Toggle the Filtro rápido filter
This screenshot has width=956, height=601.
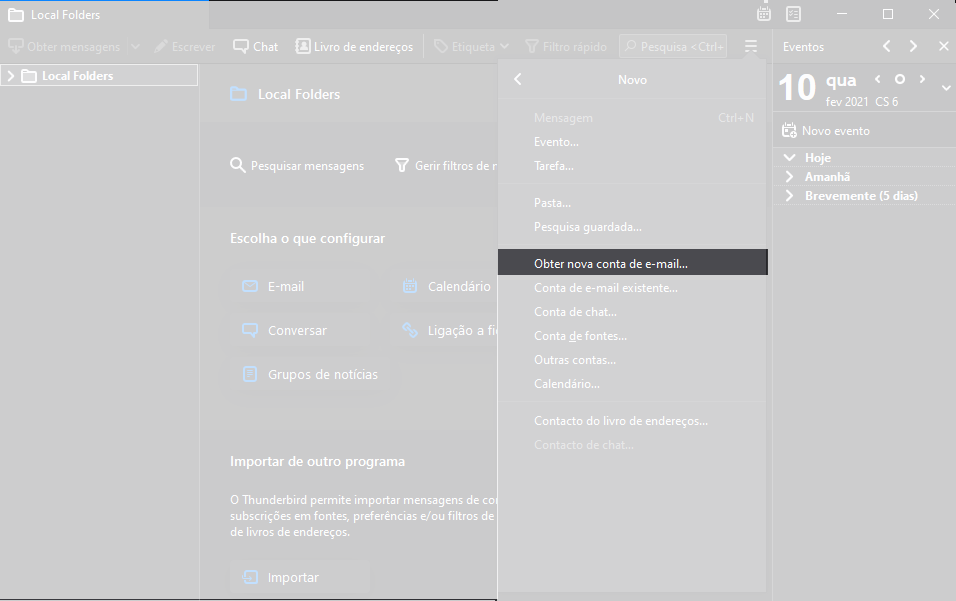tap(566, 46)
